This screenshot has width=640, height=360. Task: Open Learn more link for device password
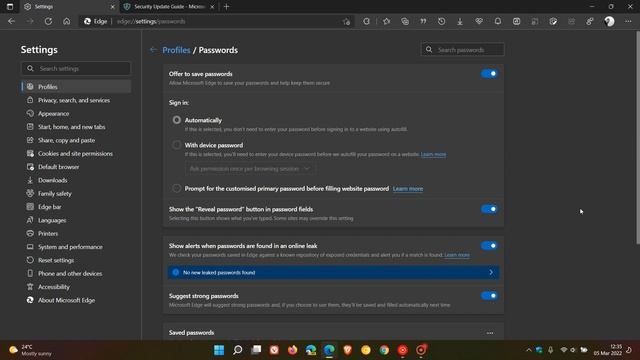coord(433,154)
